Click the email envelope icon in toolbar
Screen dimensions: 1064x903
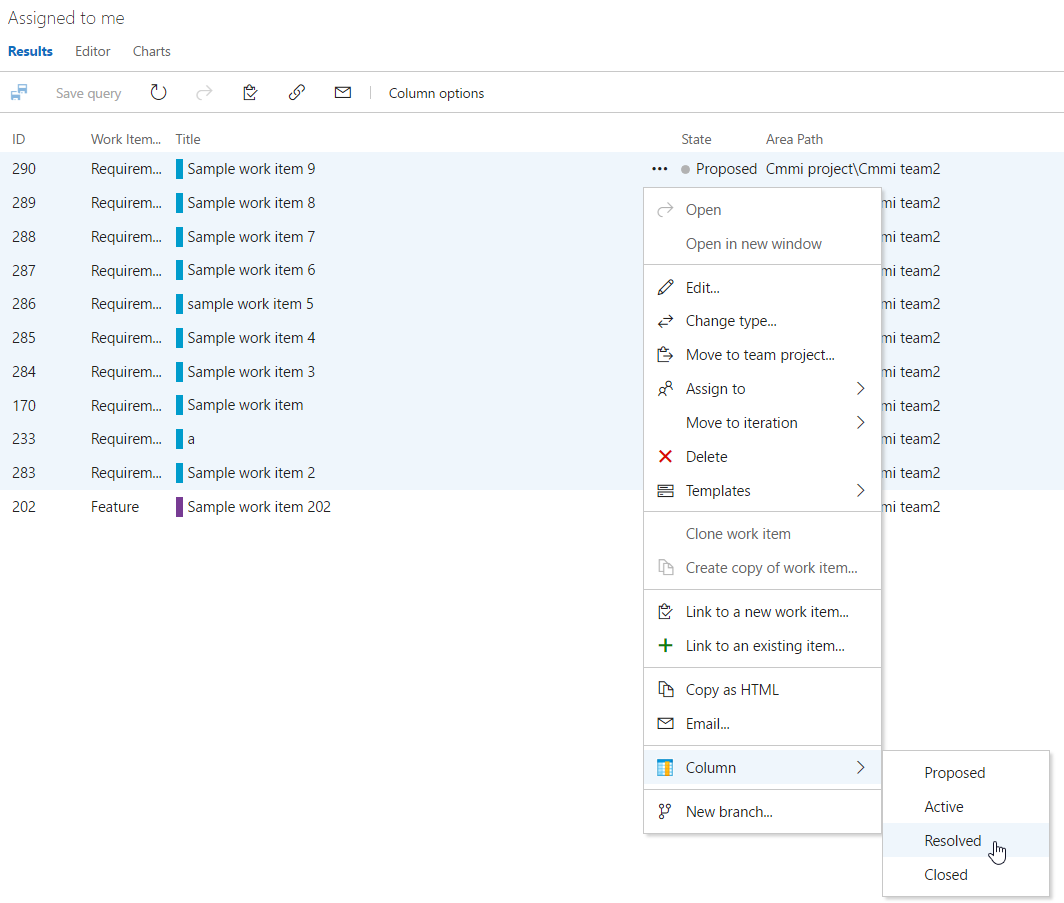pos(343,92)
